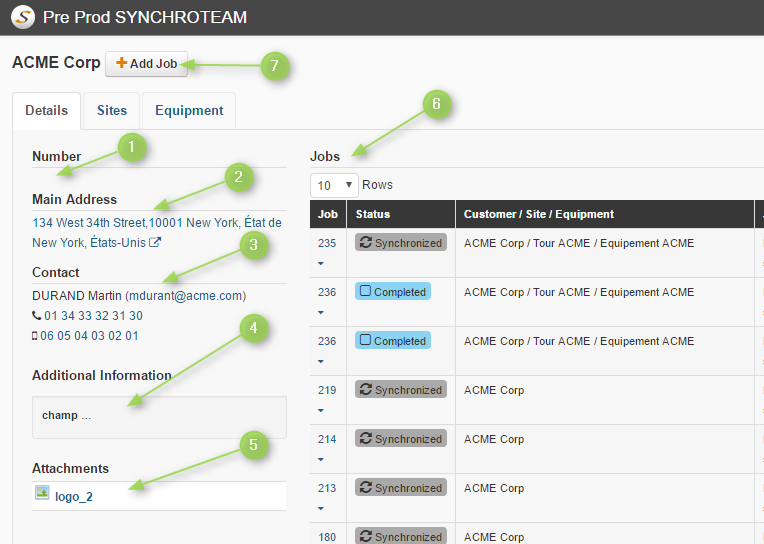Click the Synchroteam logo icon
Viewport: 764px width, 544px height.
(23, 17)
